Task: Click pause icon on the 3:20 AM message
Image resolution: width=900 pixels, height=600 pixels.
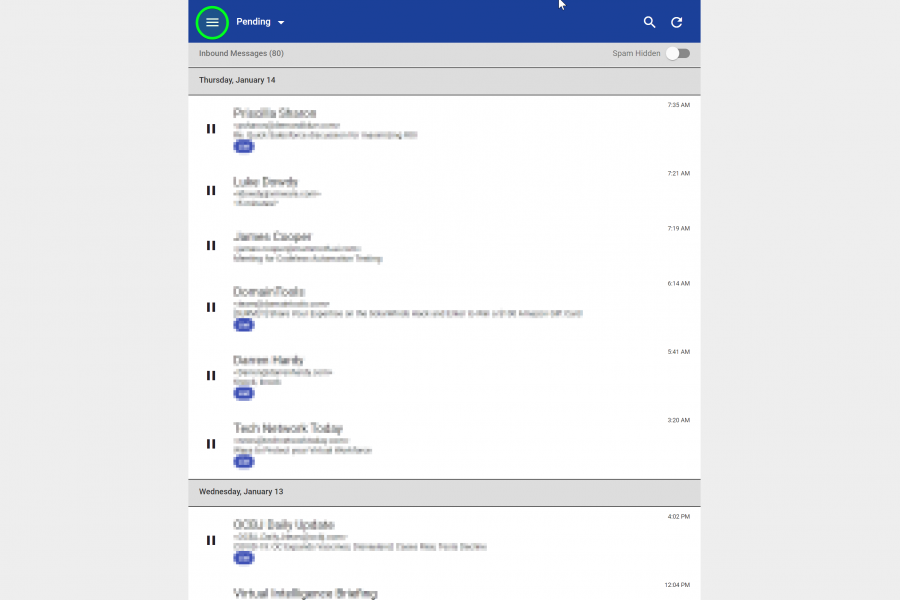Action: pos(211,444)
